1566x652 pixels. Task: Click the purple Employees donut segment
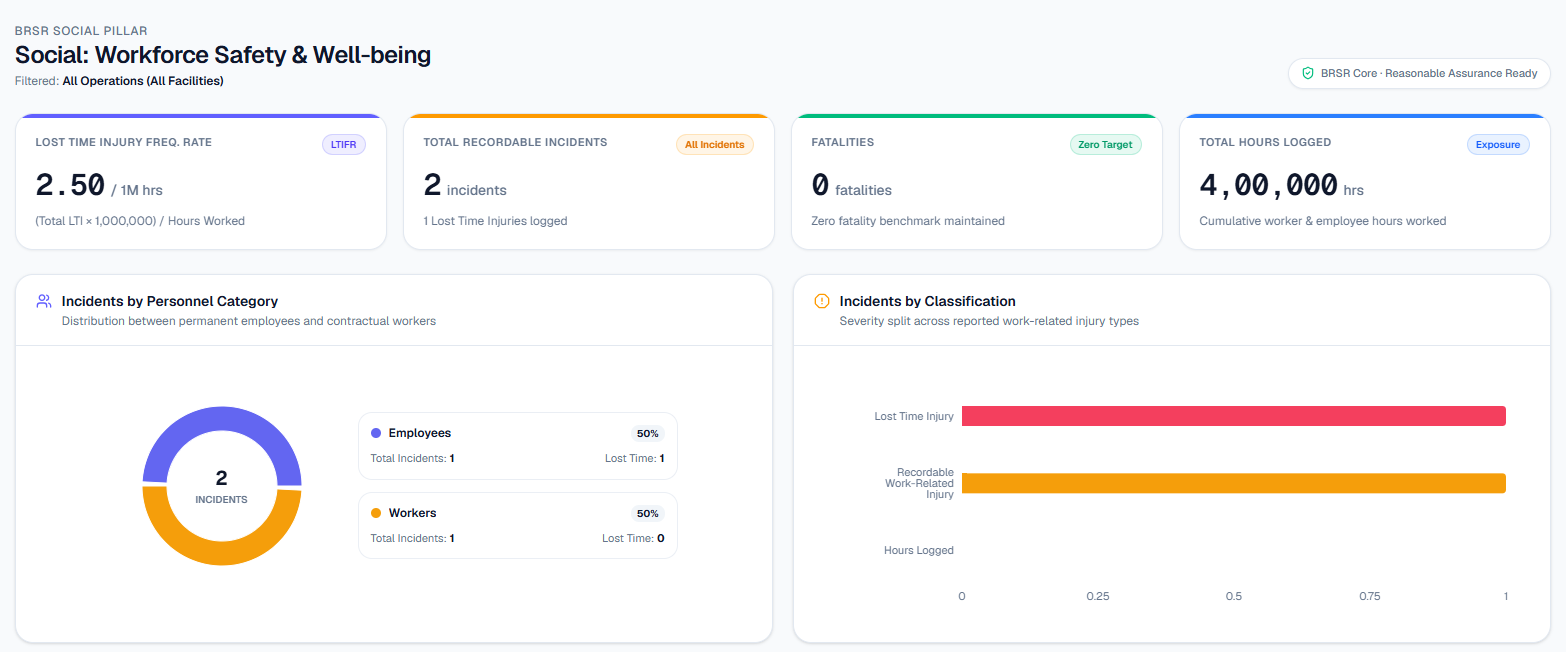coord(222,417)
